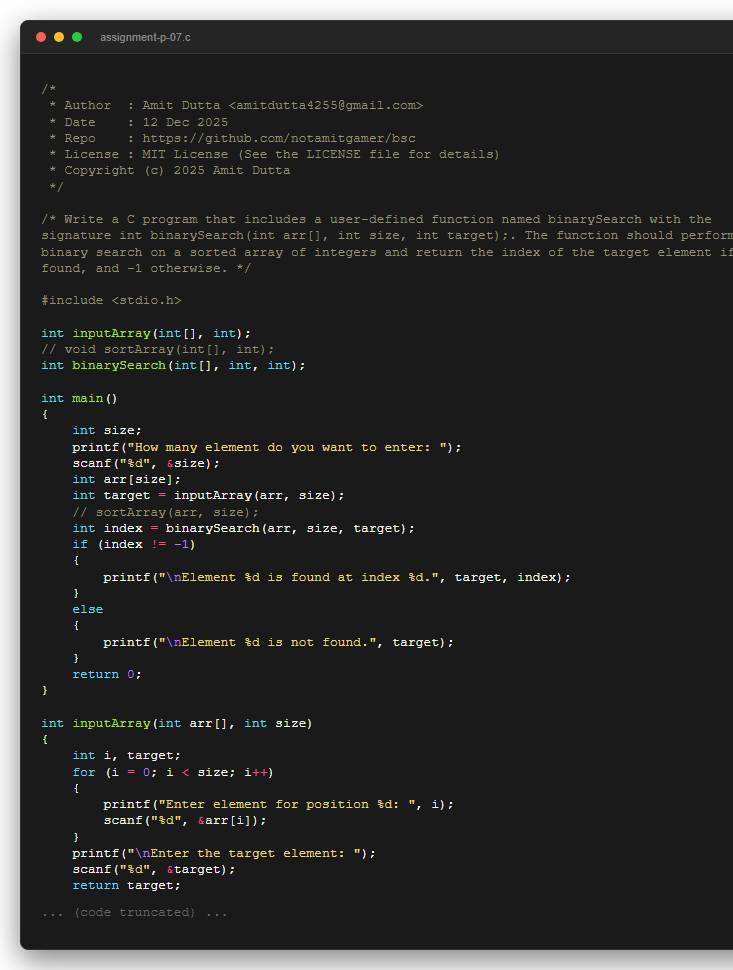Click the '#include <stdio.h>' line
The width and height of the screenshot is (733, 970).
coord(111,300)
